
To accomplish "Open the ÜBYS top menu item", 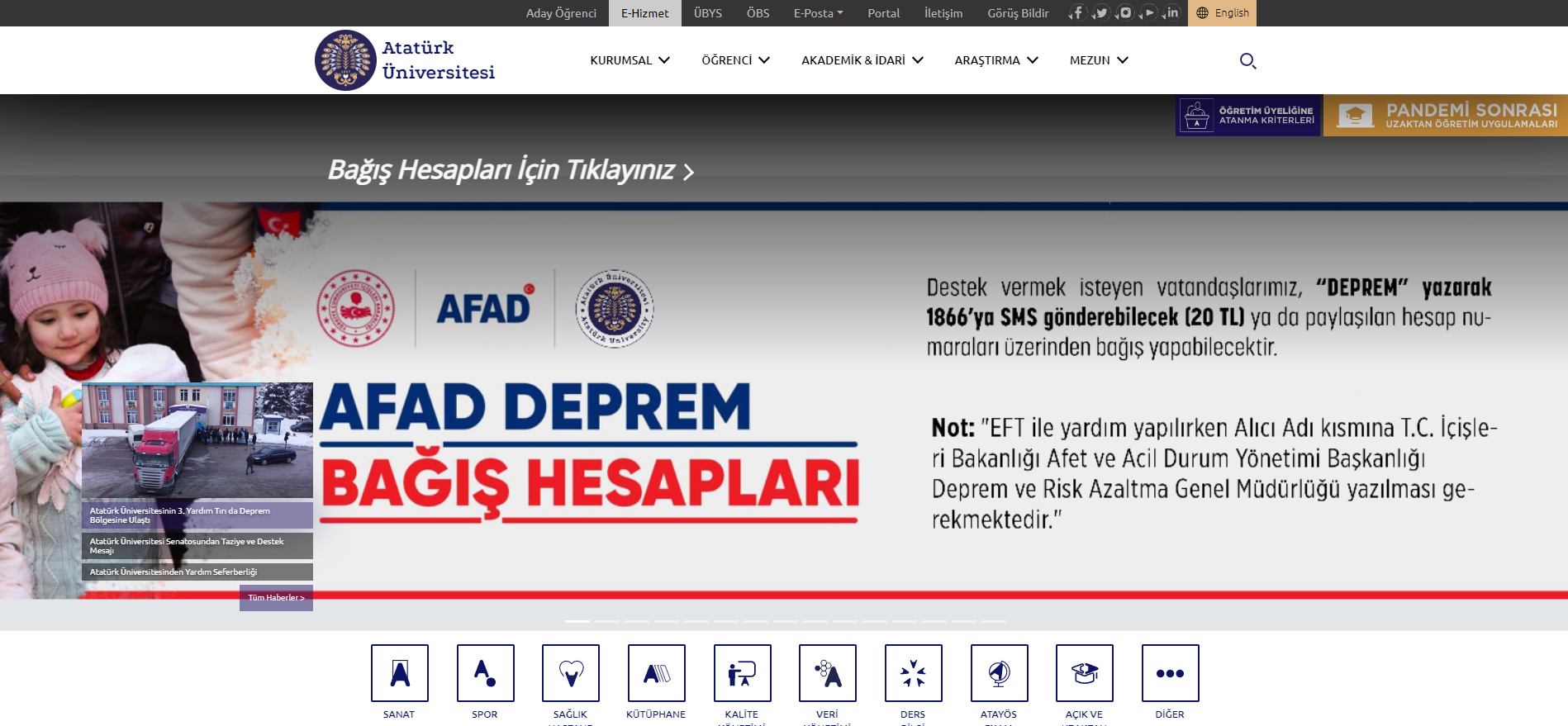I will 707,13.
